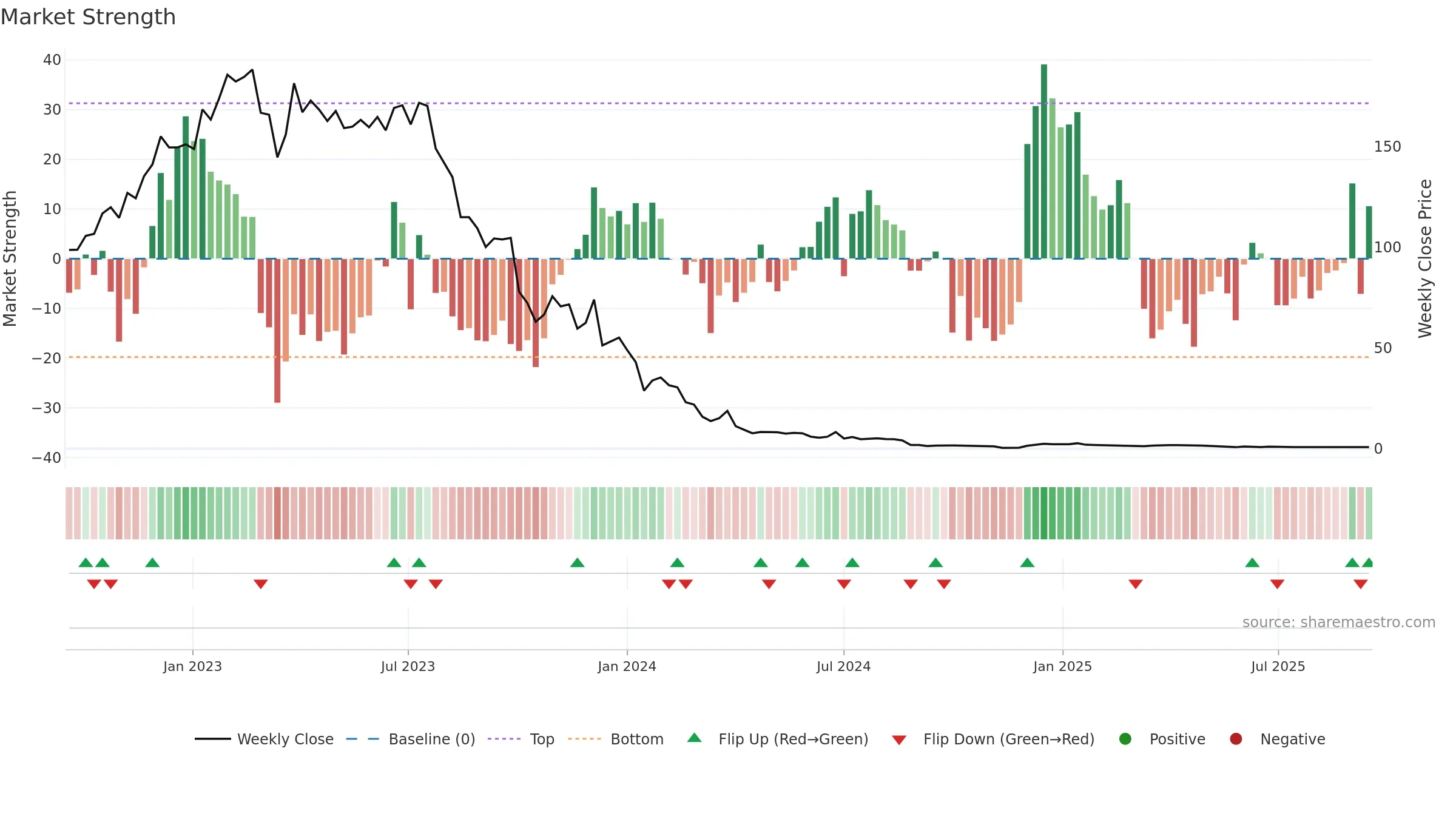This screenshot has width=1456, height=819.
Task: Click the orange dotted Bottom threshold line
Action: [x=719, y=357]
